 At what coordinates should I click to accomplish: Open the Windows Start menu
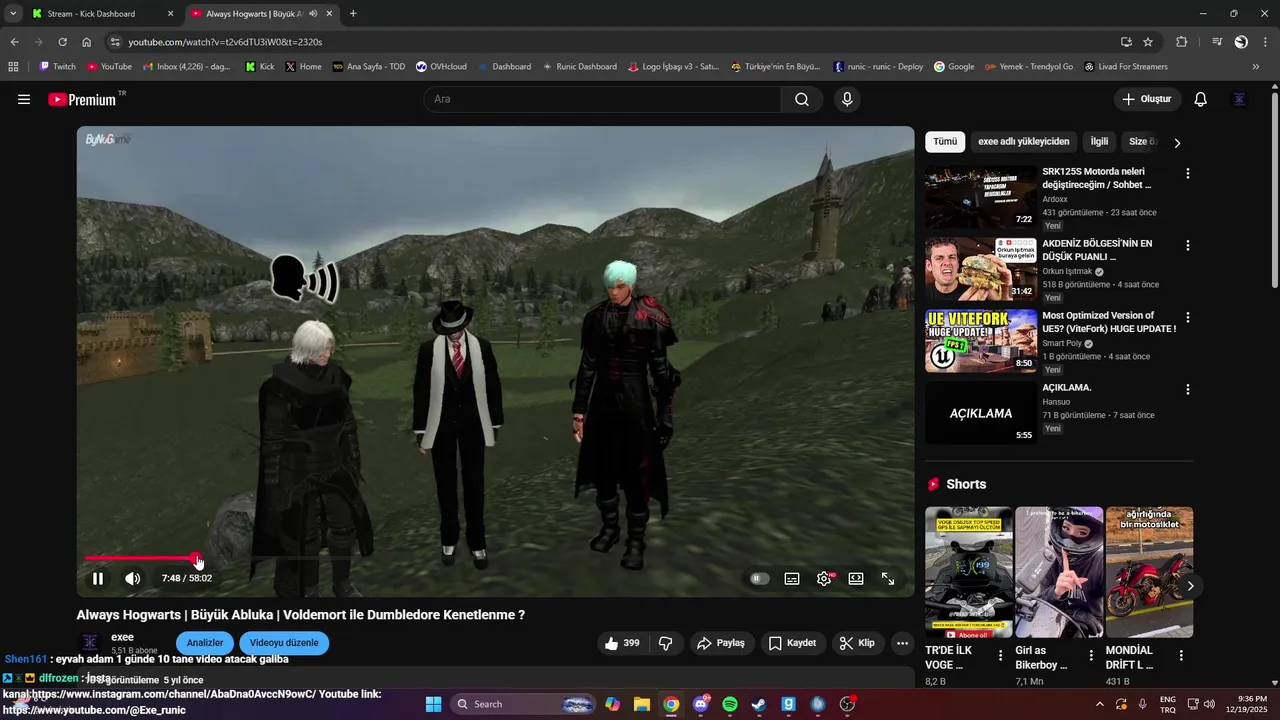(x=433, y=704)
